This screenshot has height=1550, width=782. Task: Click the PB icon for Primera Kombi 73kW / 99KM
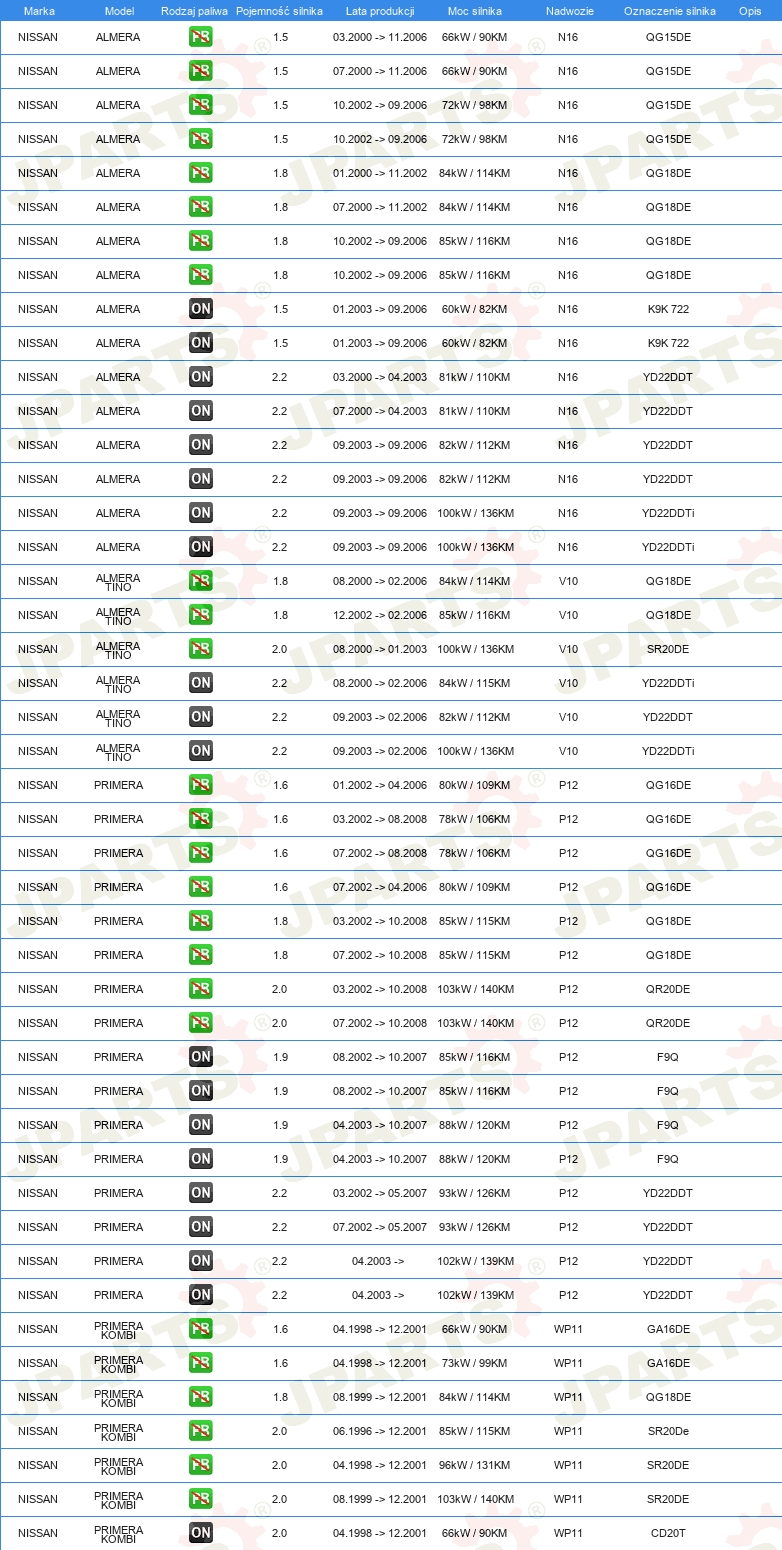201,1363
